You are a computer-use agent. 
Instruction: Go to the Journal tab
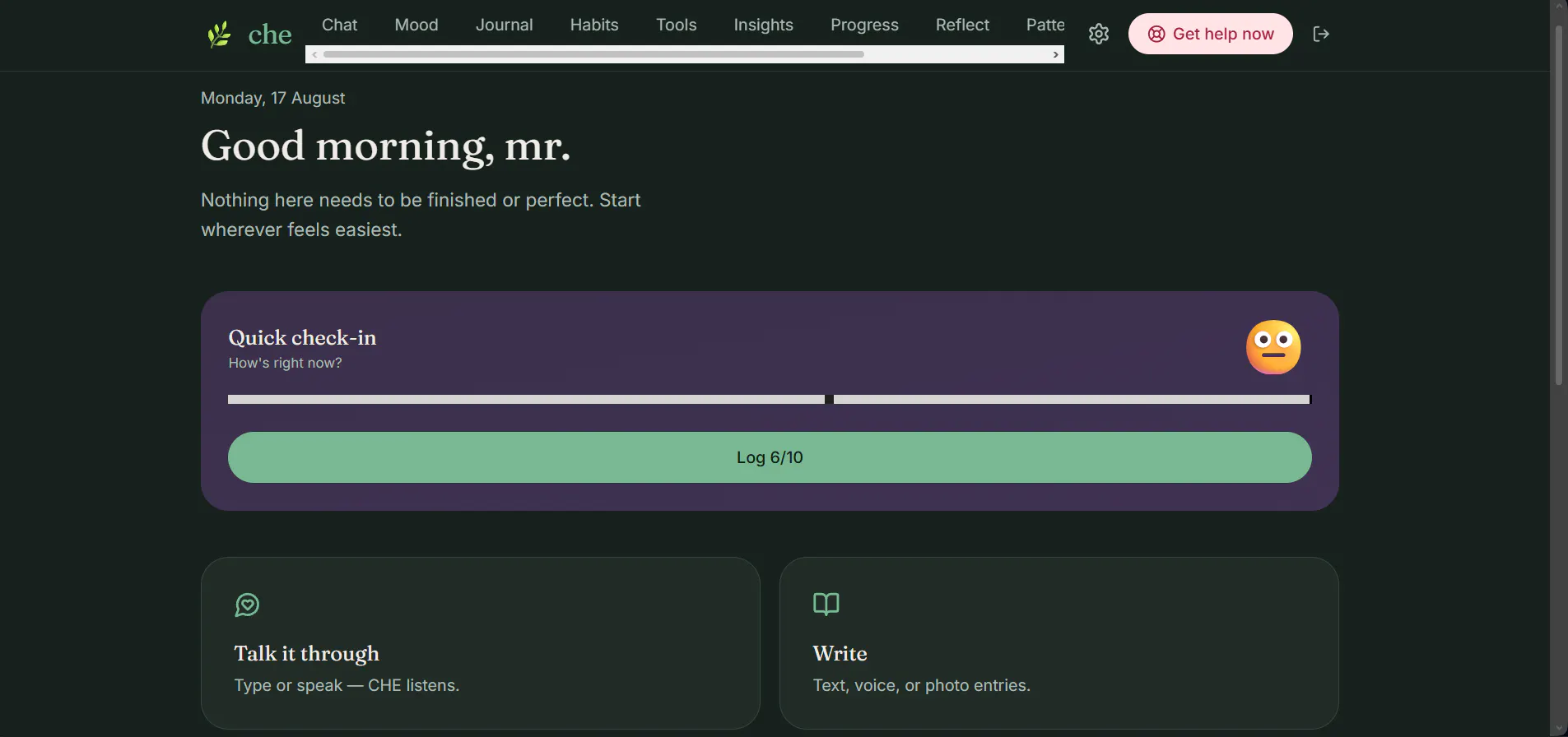(x=505, y=25)
